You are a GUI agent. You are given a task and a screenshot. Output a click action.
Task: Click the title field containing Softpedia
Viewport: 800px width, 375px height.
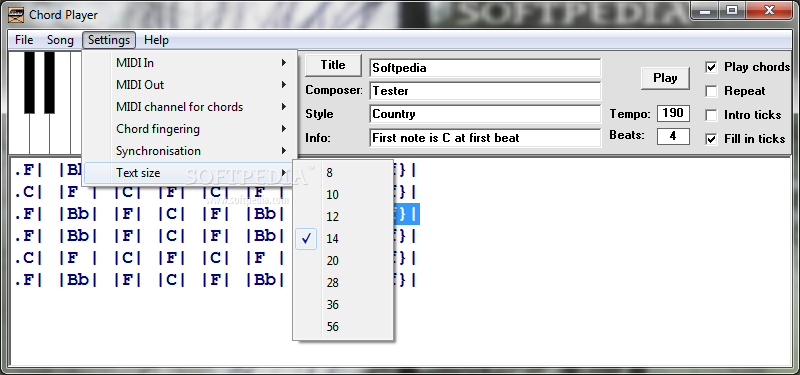[485, 68]
